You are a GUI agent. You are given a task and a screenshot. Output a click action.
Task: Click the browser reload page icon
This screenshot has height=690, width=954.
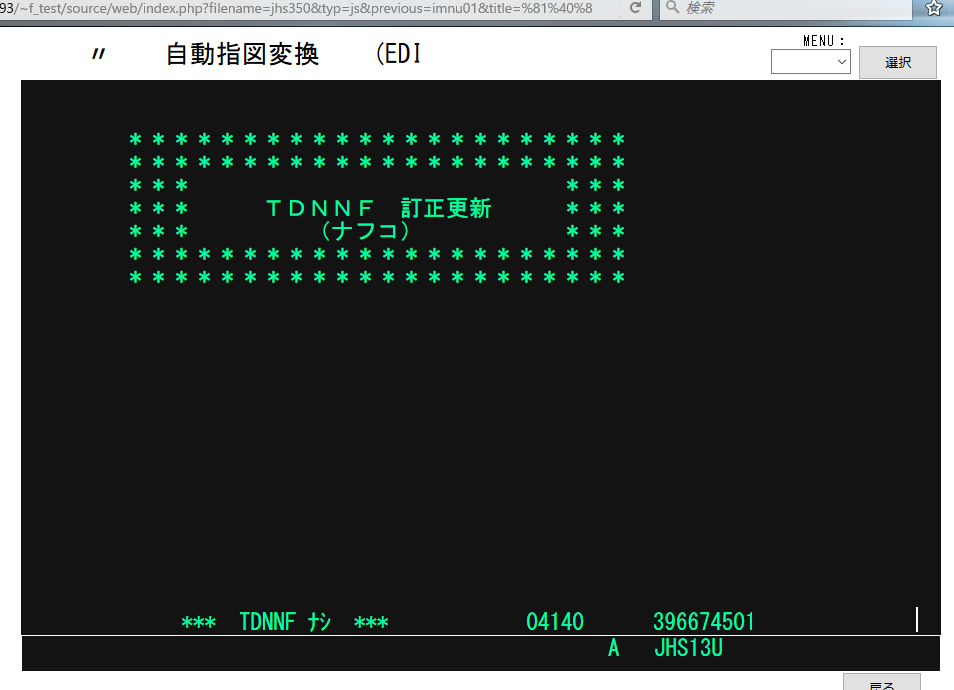[635, 8]
